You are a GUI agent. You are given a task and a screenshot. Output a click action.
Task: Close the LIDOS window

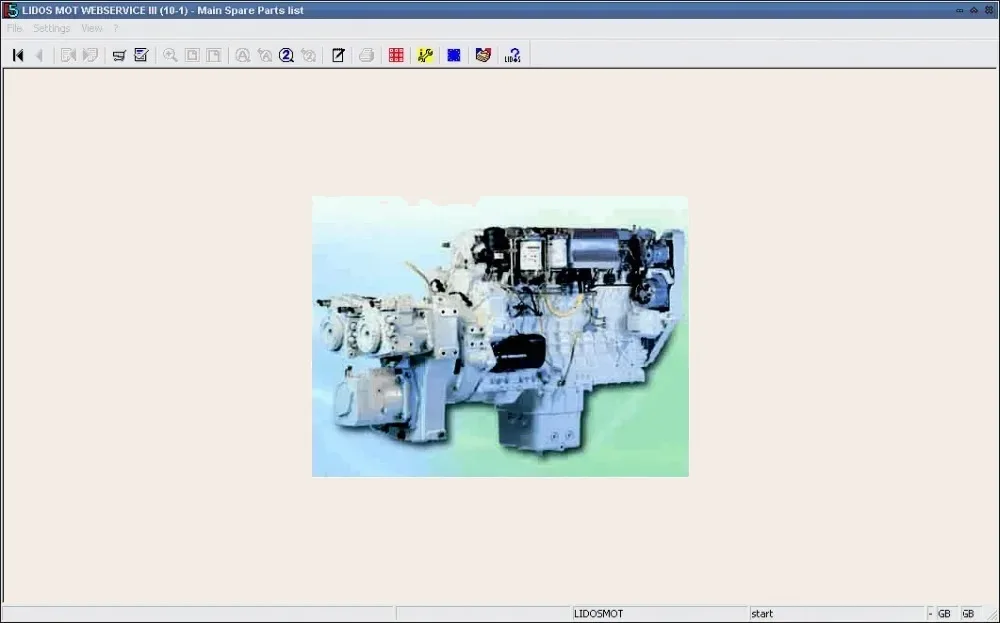(x=989, y=10)
